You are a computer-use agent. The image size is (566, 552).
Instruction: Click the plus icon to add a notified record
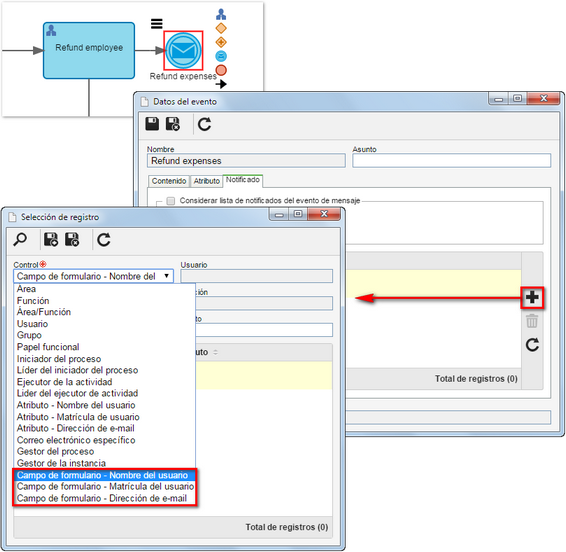pos(532,298)
